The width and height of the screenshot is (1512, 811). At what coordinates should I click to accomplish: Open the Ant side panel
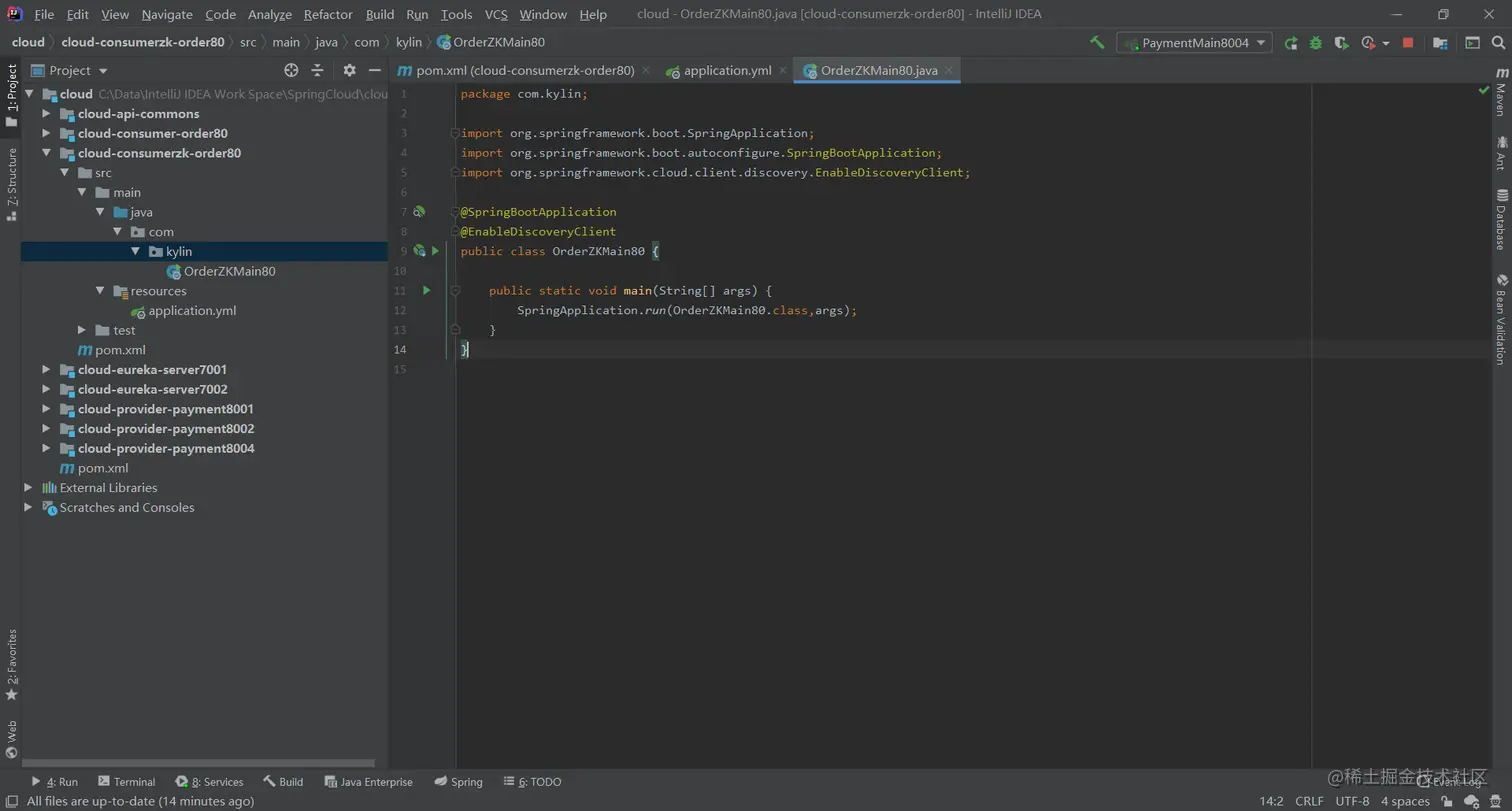[1501, 153]
